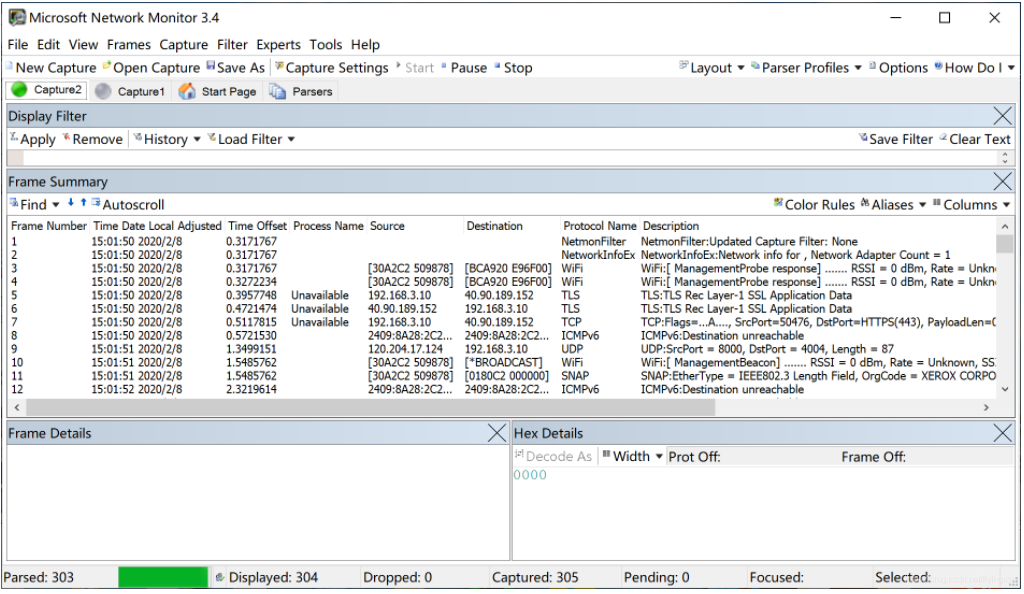Select frame 5 TLS row
1024x594 pixels.
503,296
